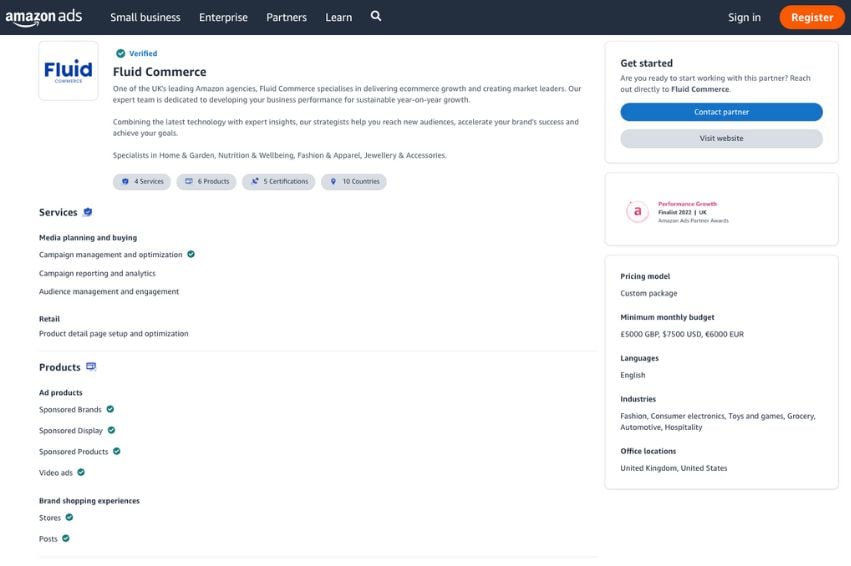The height and width of the screenshot is (566, 851).
Task: Select the 6 Products pill
Action: [x=206, y=182]
